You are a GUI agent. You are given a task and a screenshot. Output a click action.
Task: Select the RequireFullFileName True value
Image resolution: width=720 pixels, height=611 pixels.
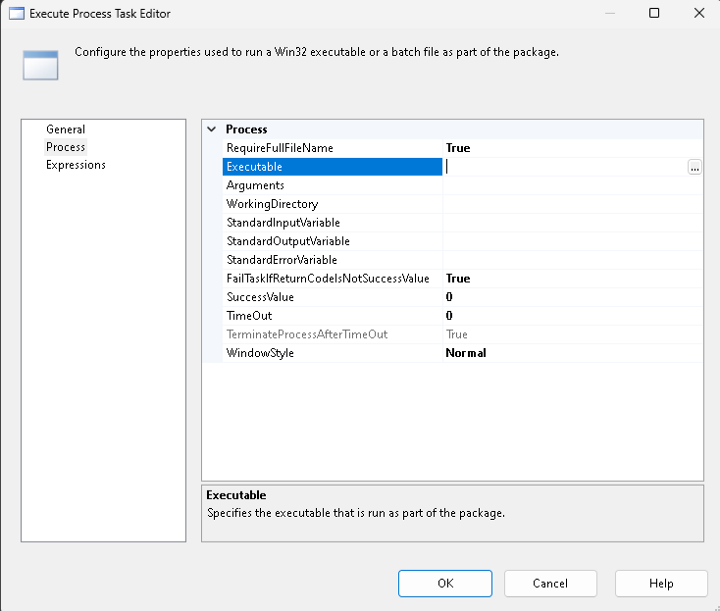point(458,148)
